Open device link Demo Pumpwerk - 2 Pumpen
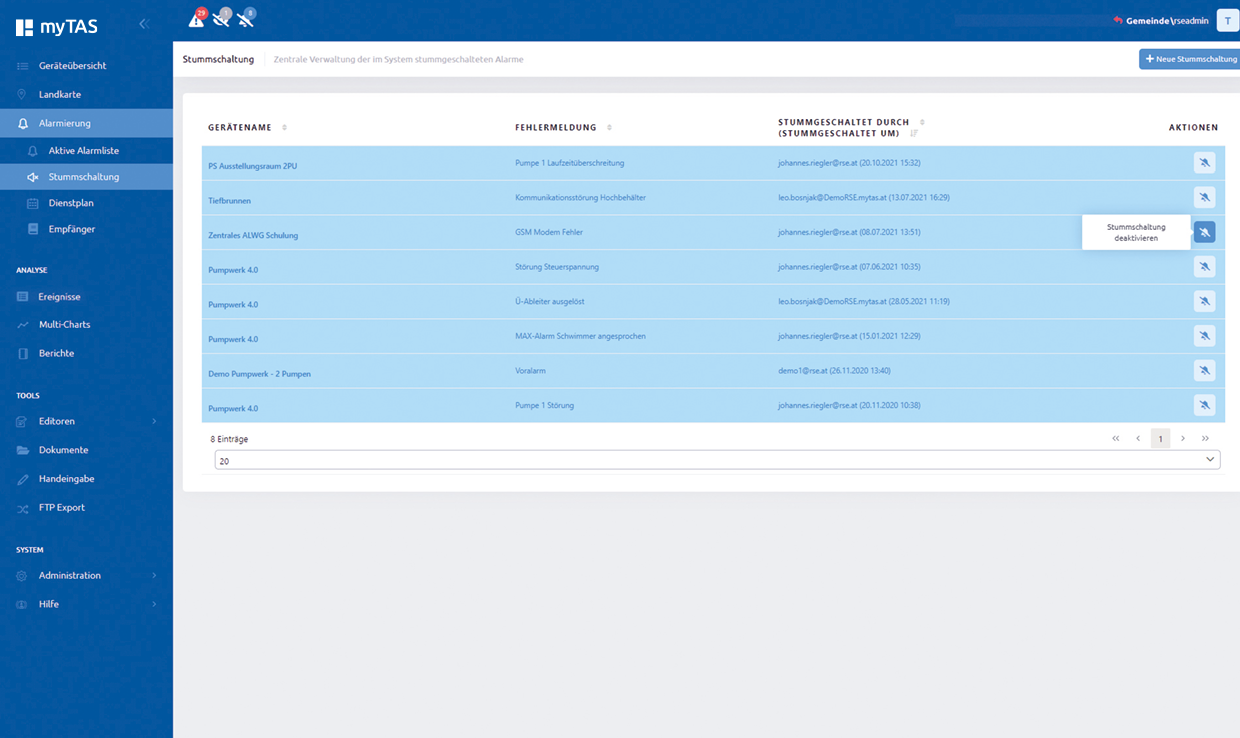 [259, 373]
